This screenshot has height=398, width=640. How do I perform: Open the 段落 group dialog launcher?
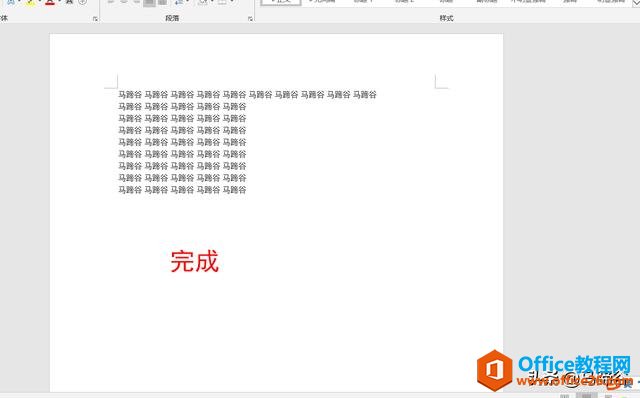250,19
